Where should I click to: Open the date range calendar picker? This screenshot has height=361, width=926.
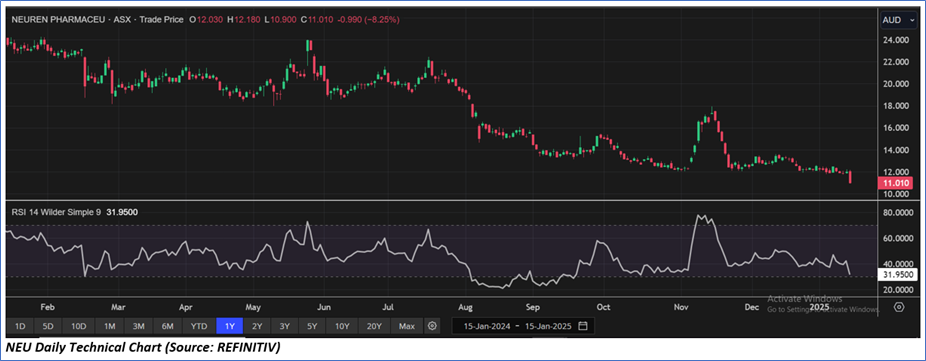coord(582,326)
